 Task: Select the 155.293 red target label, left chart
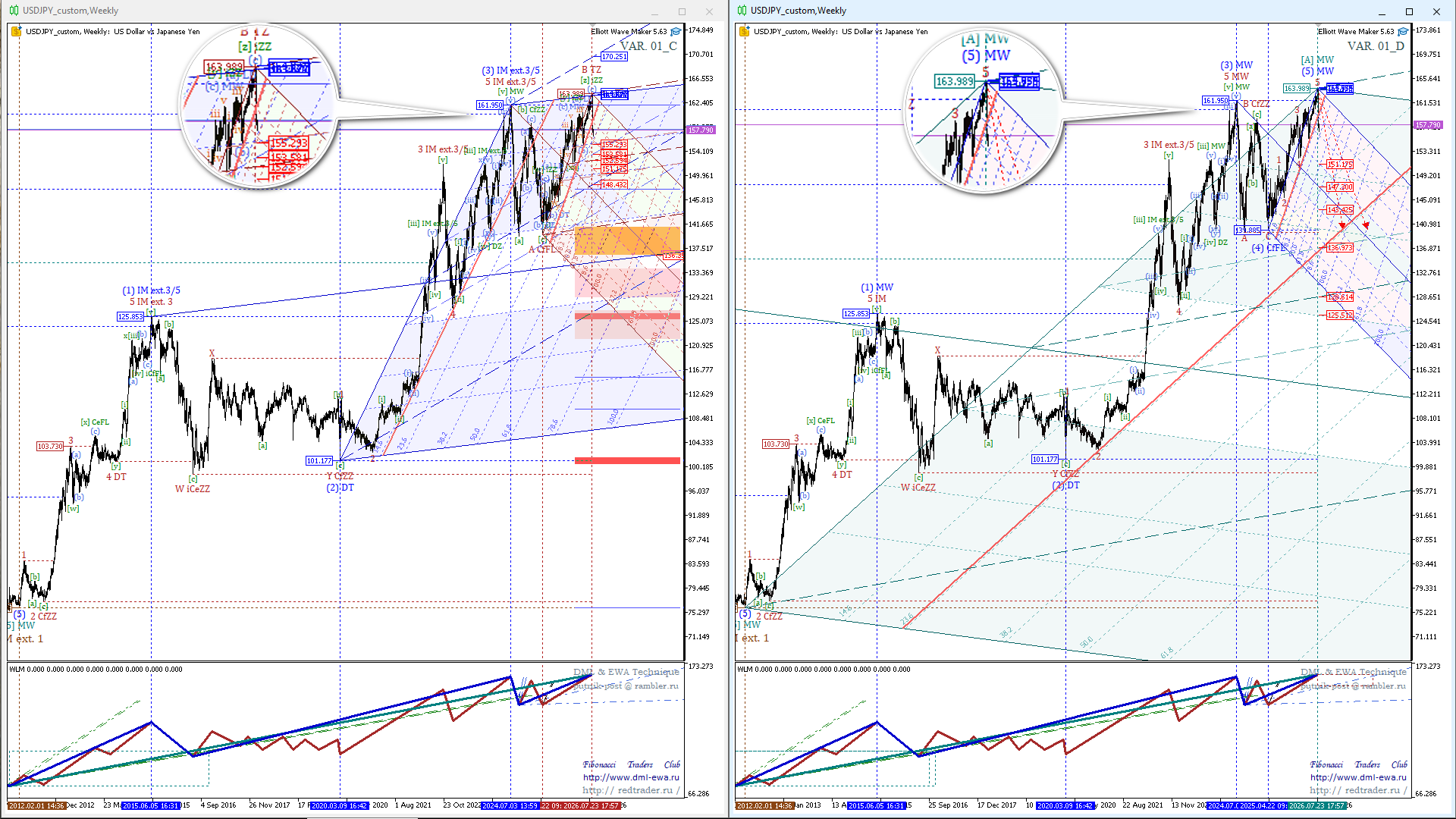[614, 145]
